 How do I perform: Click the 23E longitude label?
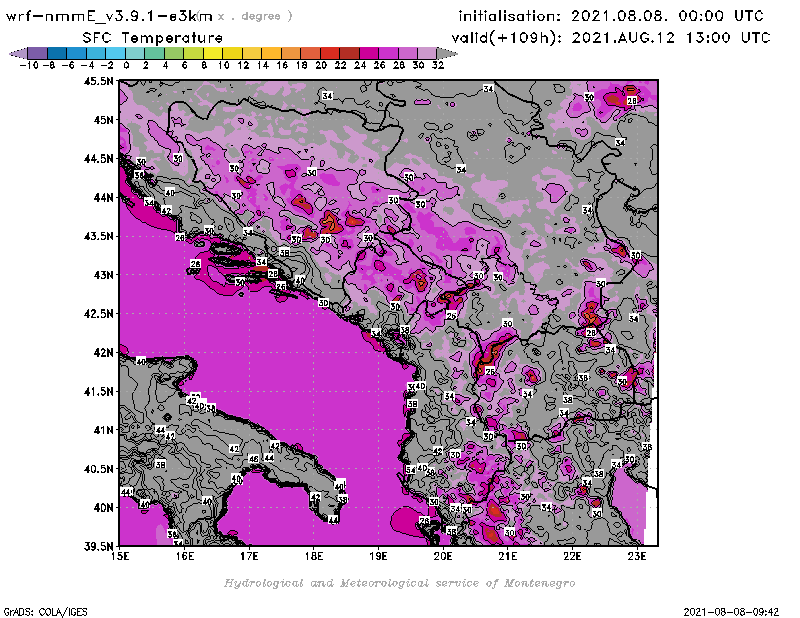637,556
